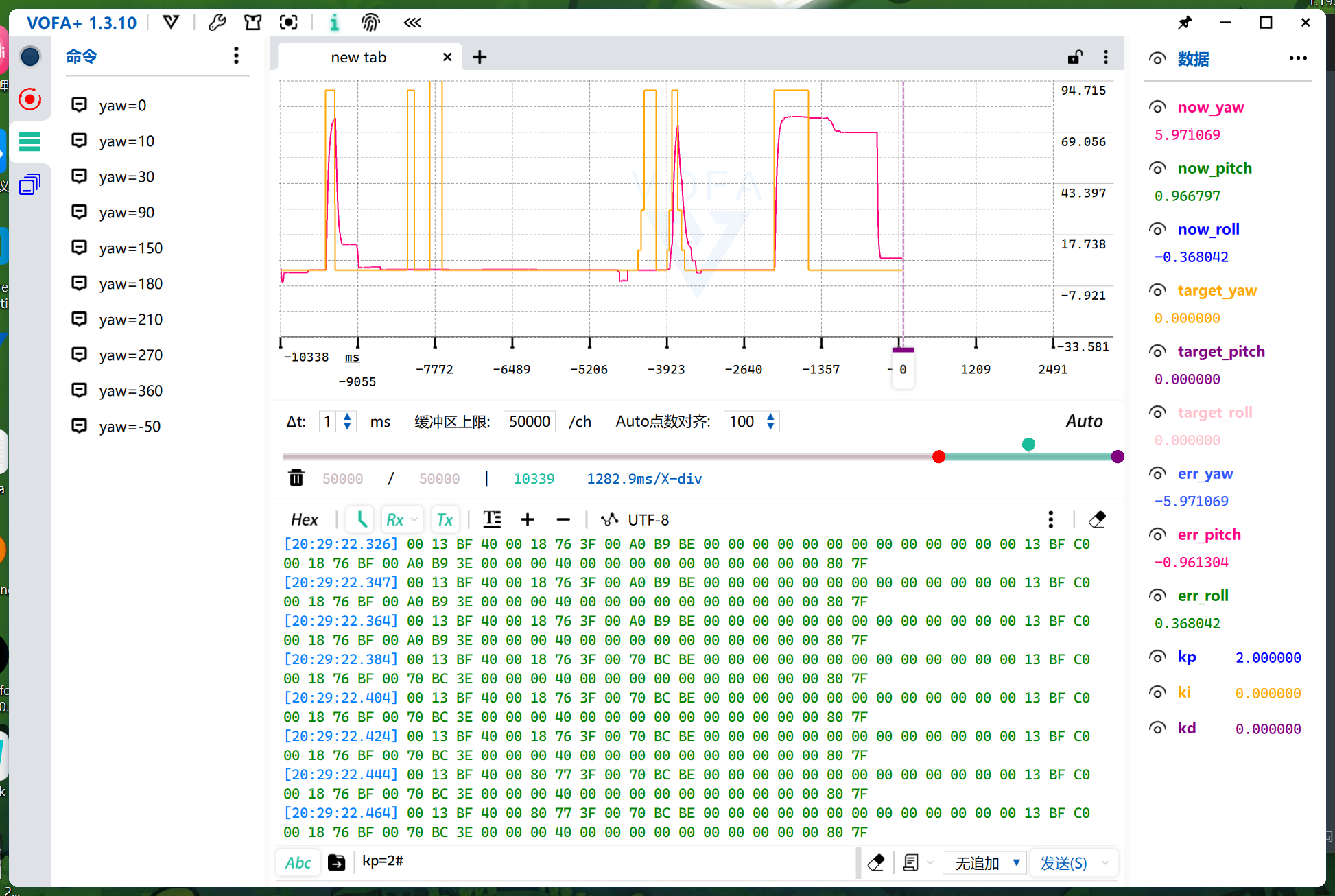Viewport: 1335px width, 896px height.
Task: Click the 发送(S) send button
Action: point(1063,863)
